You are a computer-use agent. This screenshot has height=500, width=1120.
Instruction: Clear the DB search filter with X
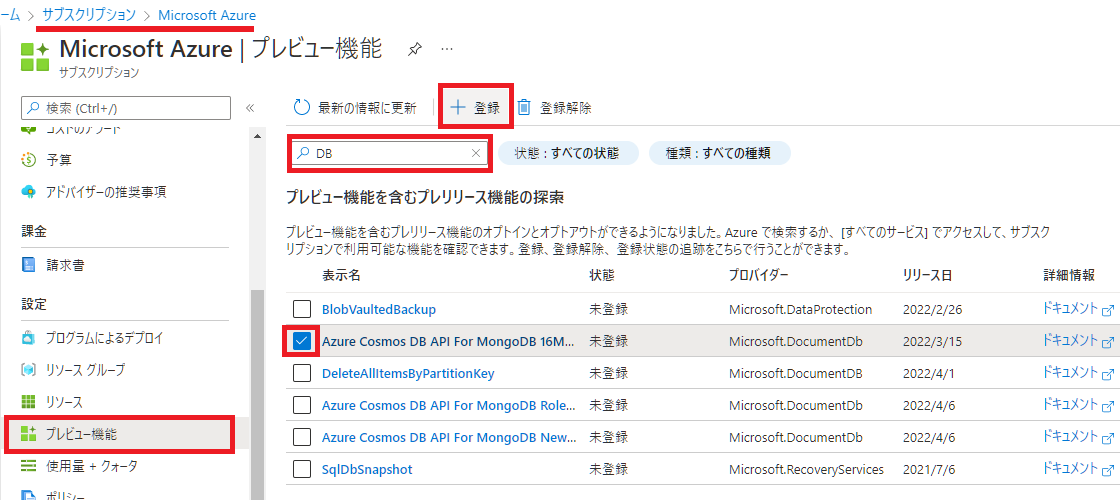(476, 153)
